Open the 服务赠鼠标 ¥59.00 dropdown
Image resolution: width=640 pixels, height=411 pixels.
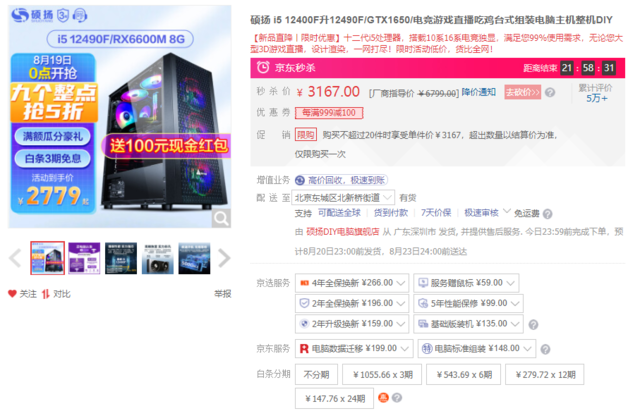(466, 283)
